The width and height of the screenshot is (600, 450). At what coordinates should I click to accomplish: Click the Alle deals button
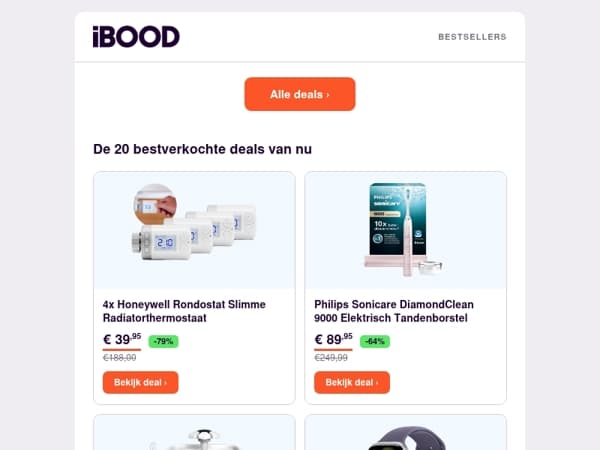coord(300,94)
